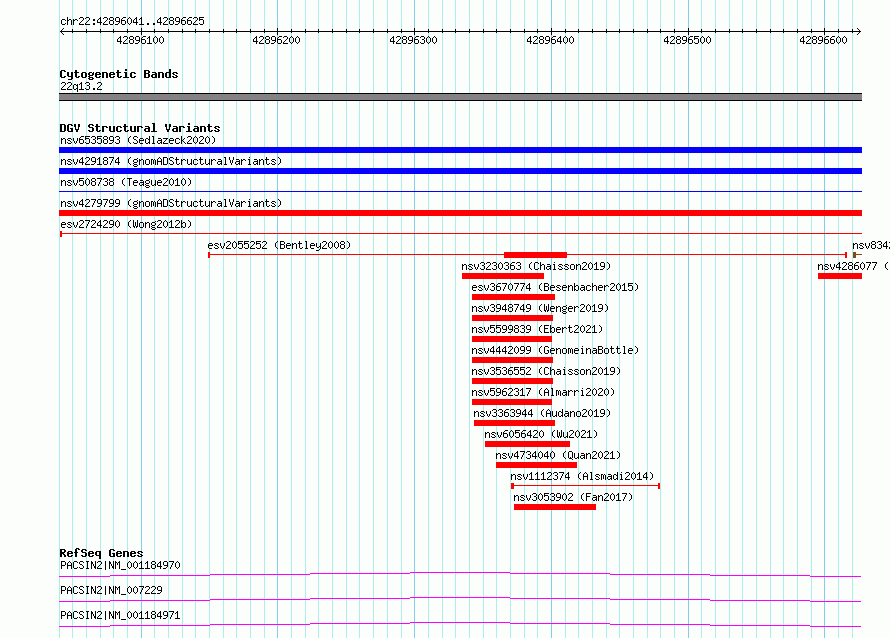Click the nsv4279799 gnomAD variant label
The width and height of the screenshot is (890, 638).
click(171, 203)
